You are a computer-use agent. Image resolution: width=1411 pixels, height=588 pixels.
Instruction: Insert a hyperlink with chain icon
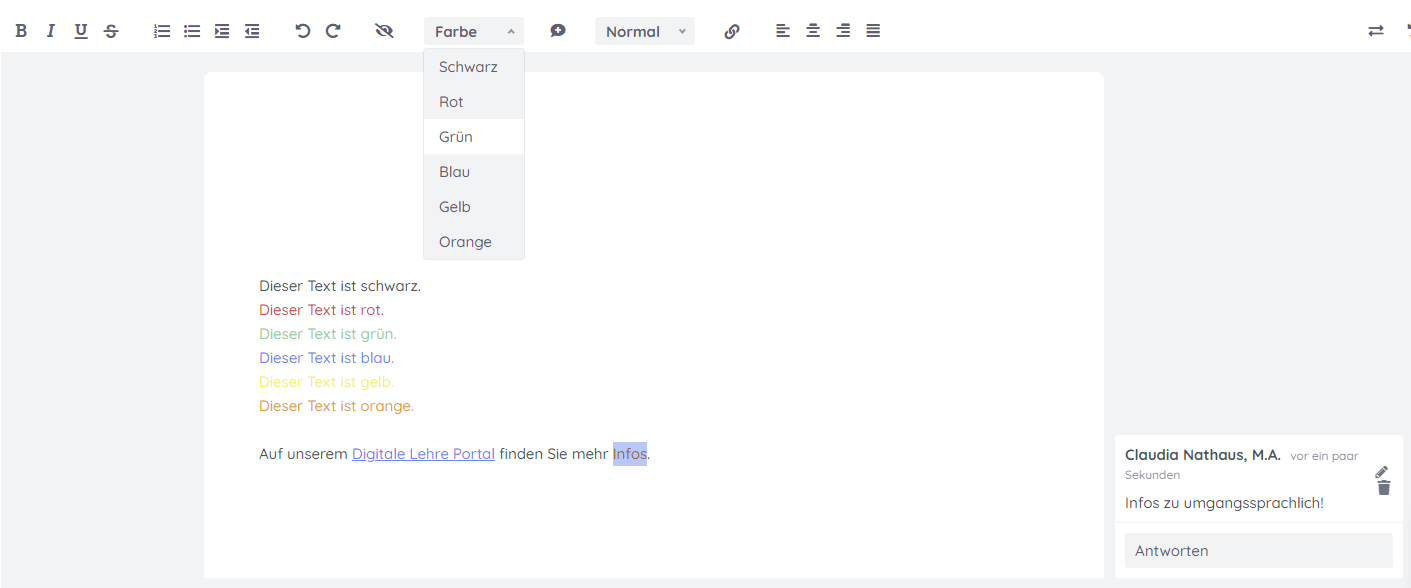pos(732,31)
